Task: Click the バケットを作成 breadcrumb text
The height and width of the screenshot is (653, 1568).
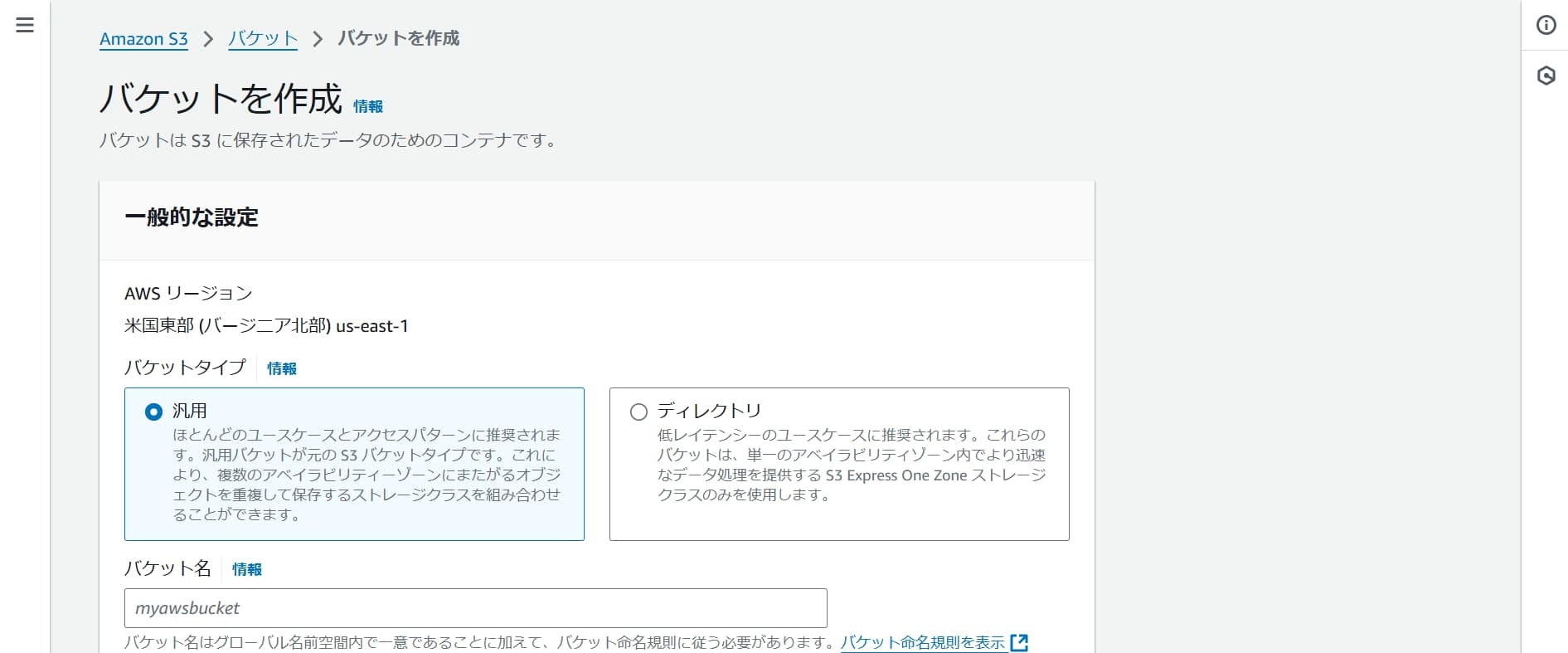Action: 398,39
